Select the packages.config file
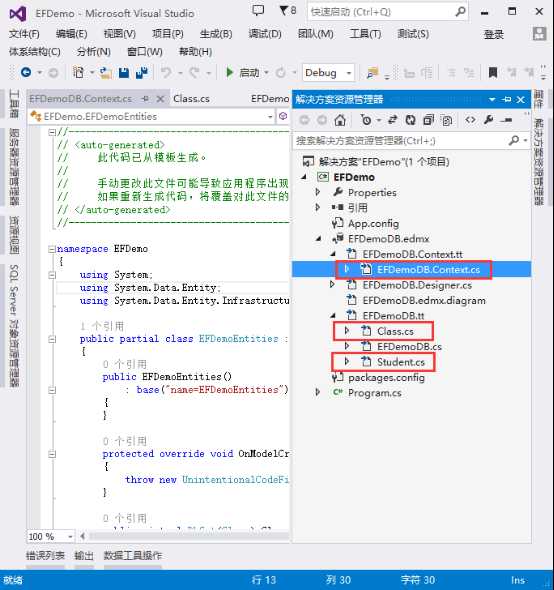Viewport: 554px width, 590px height. pos(386,377)
